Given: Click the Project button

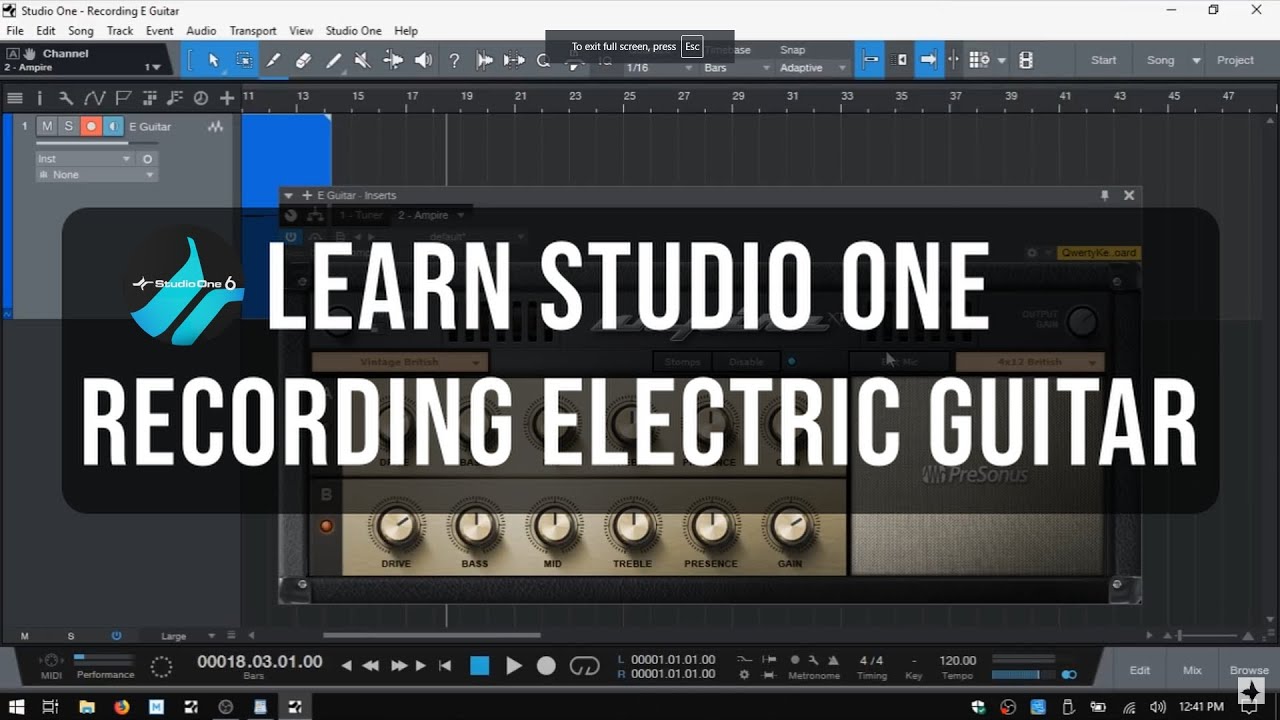Looking at the screenshot, I should (1235, 60).
